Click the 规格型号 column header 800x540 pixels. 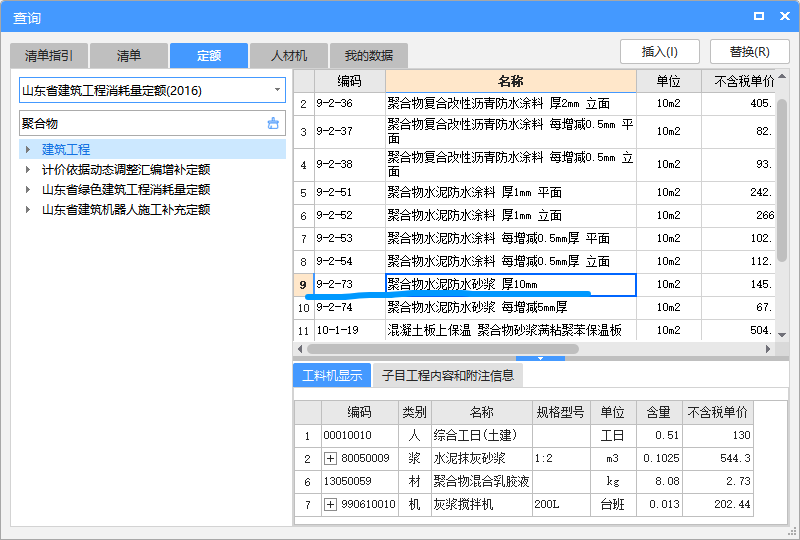coord(561,412)
